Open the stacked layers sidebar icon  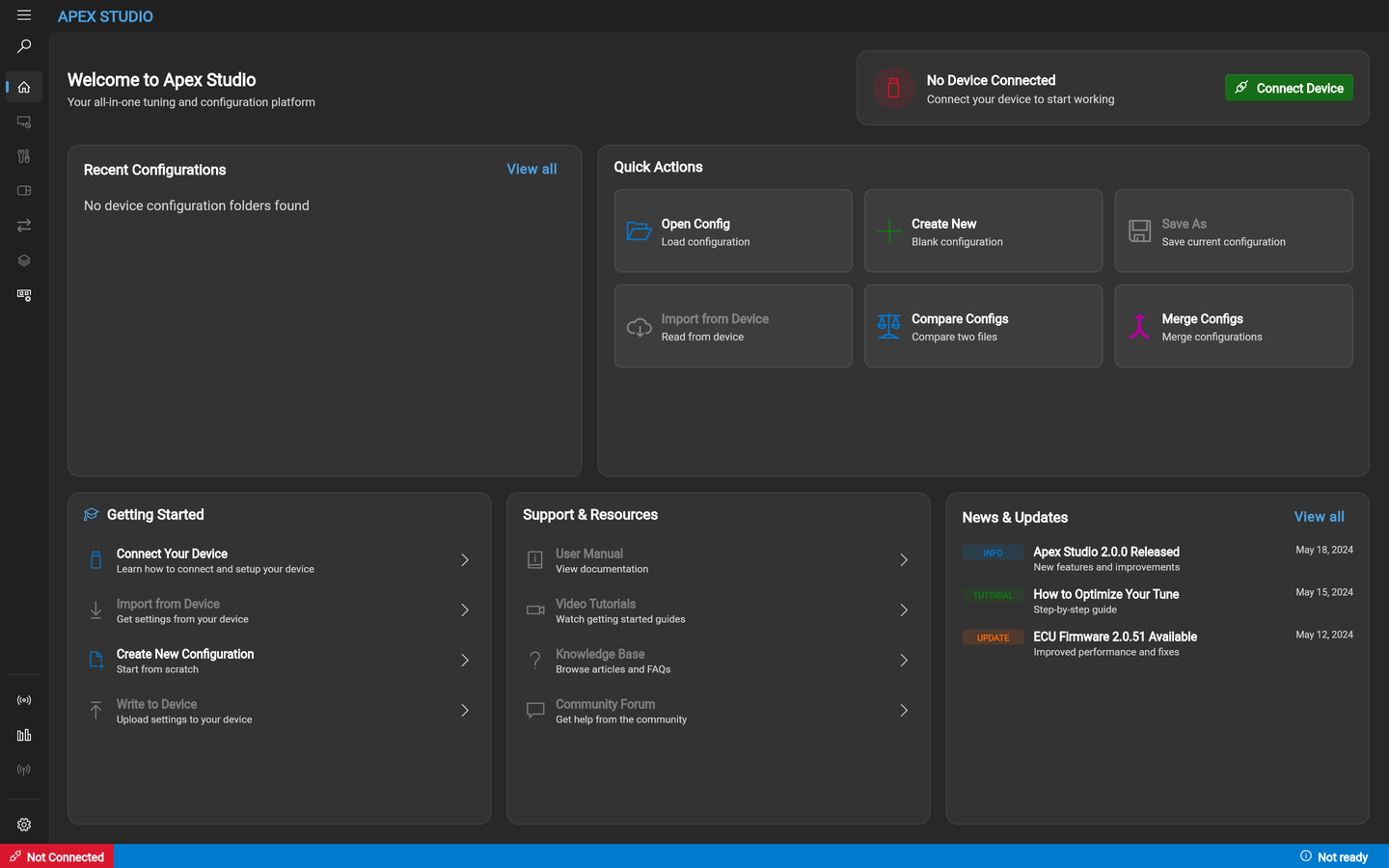(24, 260)
